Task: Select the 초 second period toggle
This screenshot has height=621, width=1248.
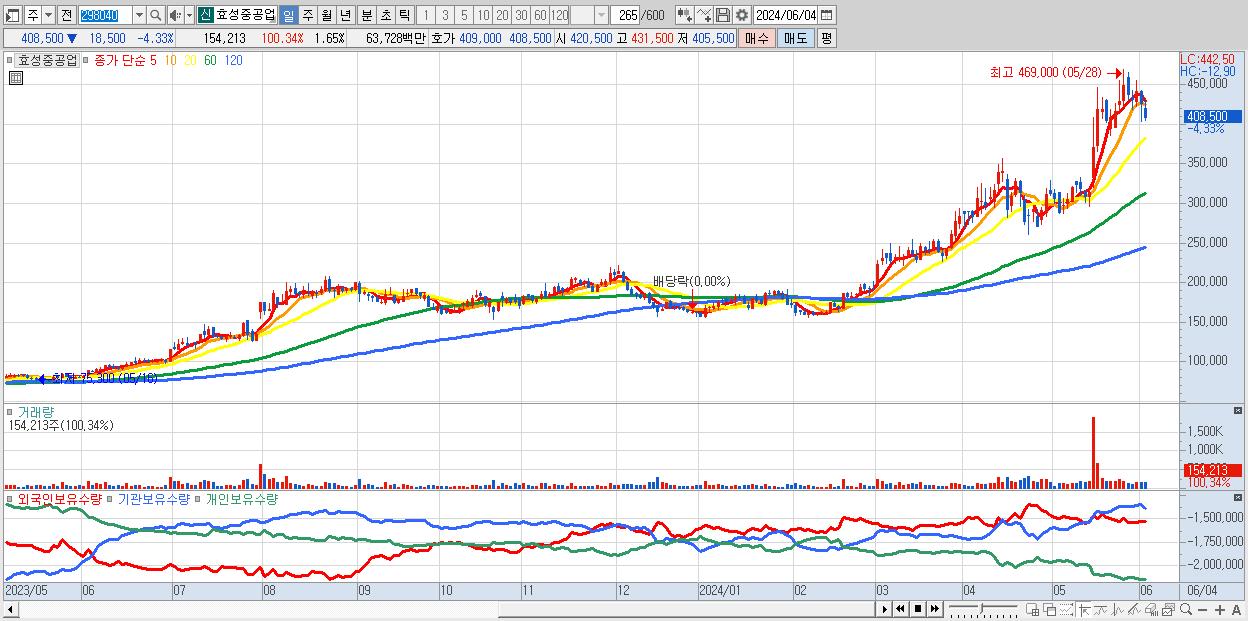Action: (x=385, y=15)
